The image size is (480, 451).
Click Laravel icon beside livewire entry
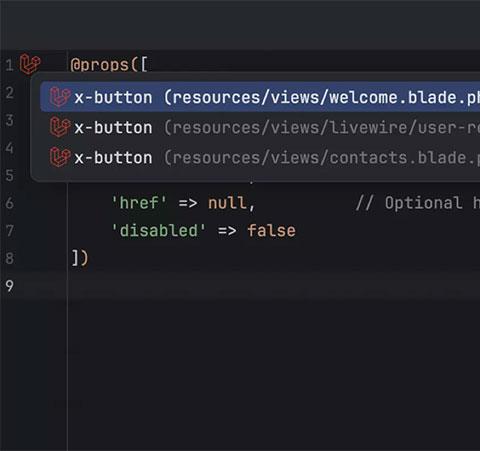[x=60, y=127]
